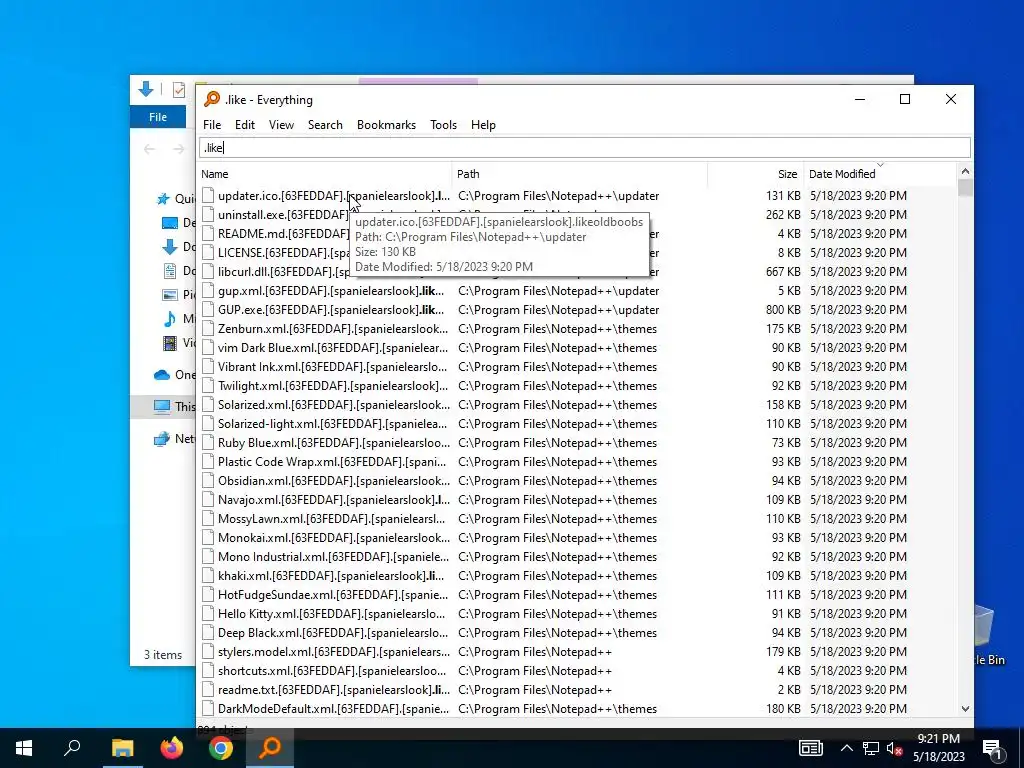1024x768 pixels.
Task: Open the Tools menu
Action: (443, 125)
